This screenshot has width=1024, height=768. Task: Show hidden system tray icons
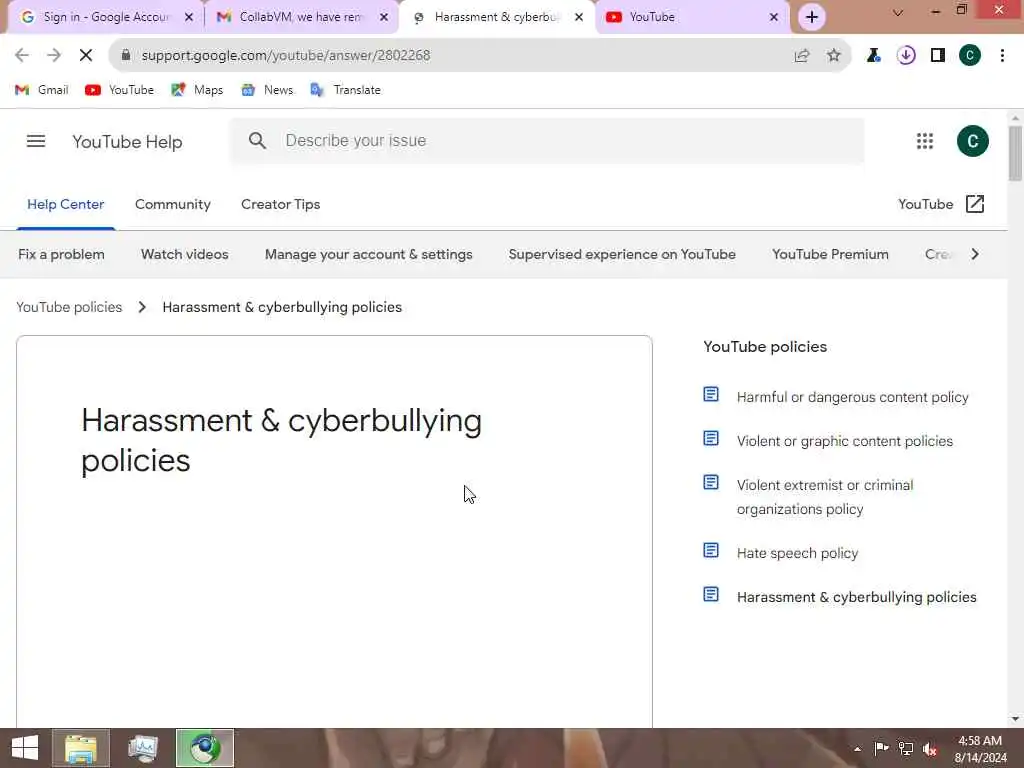(x=857, y=749)
